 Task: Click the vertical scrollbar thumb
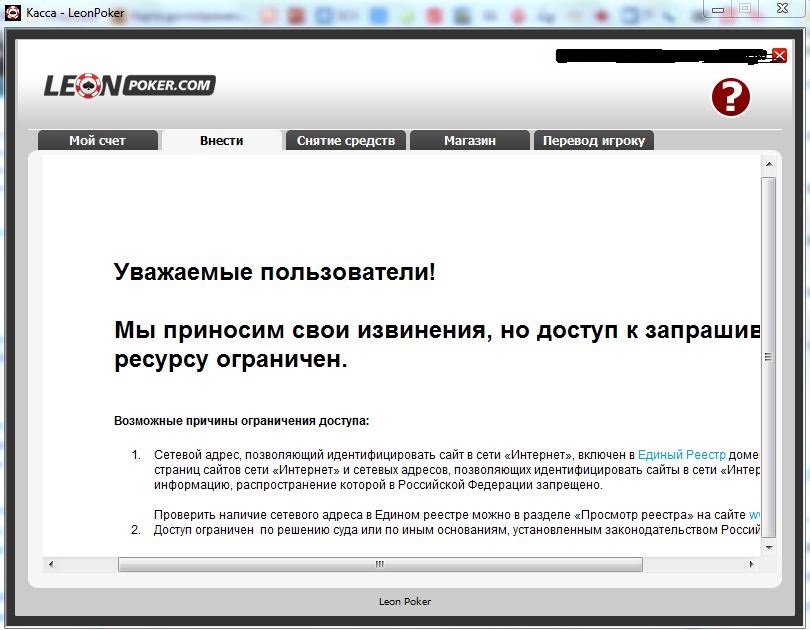click(769, 355)
